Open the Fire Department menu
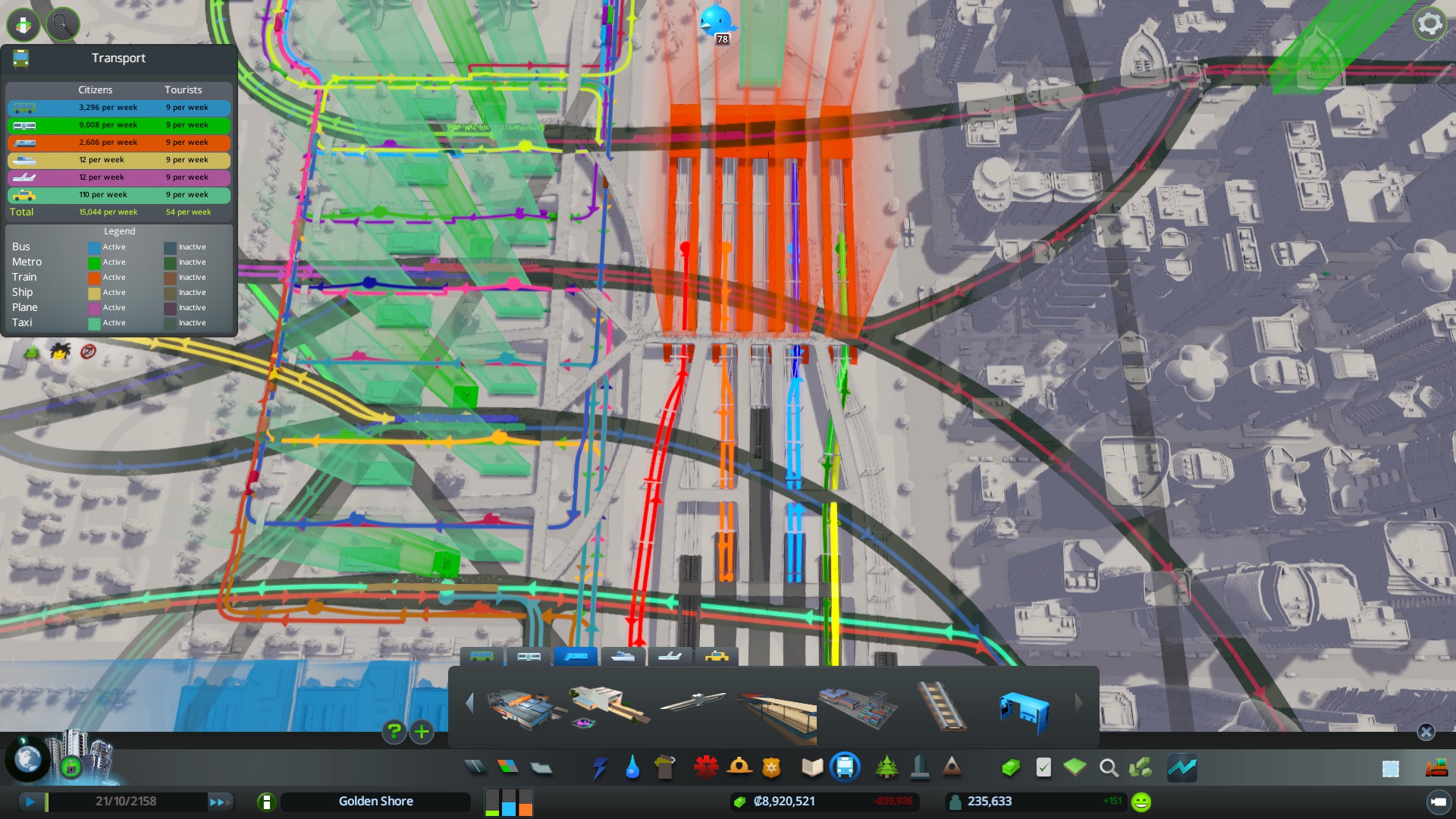The width and height of the screenshot is (1456, 819). [739, 768]
